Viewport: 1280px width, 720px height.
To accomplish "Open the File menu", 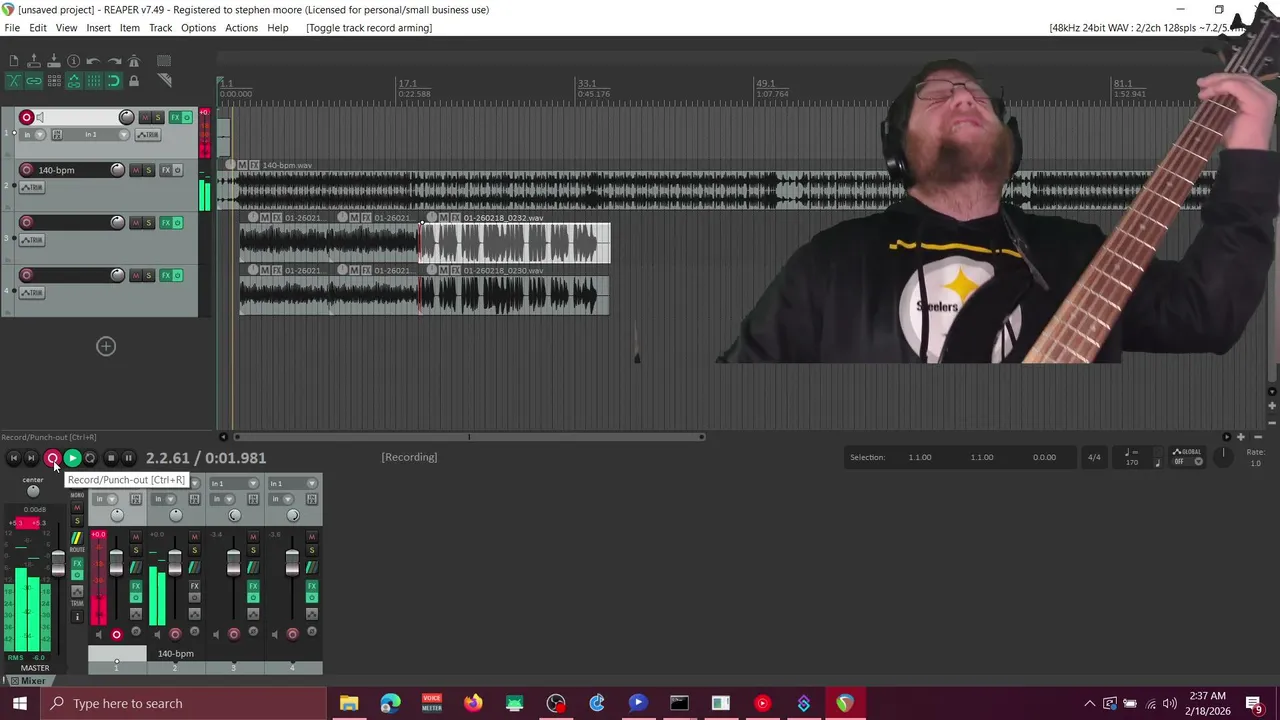I will (12, 28).
